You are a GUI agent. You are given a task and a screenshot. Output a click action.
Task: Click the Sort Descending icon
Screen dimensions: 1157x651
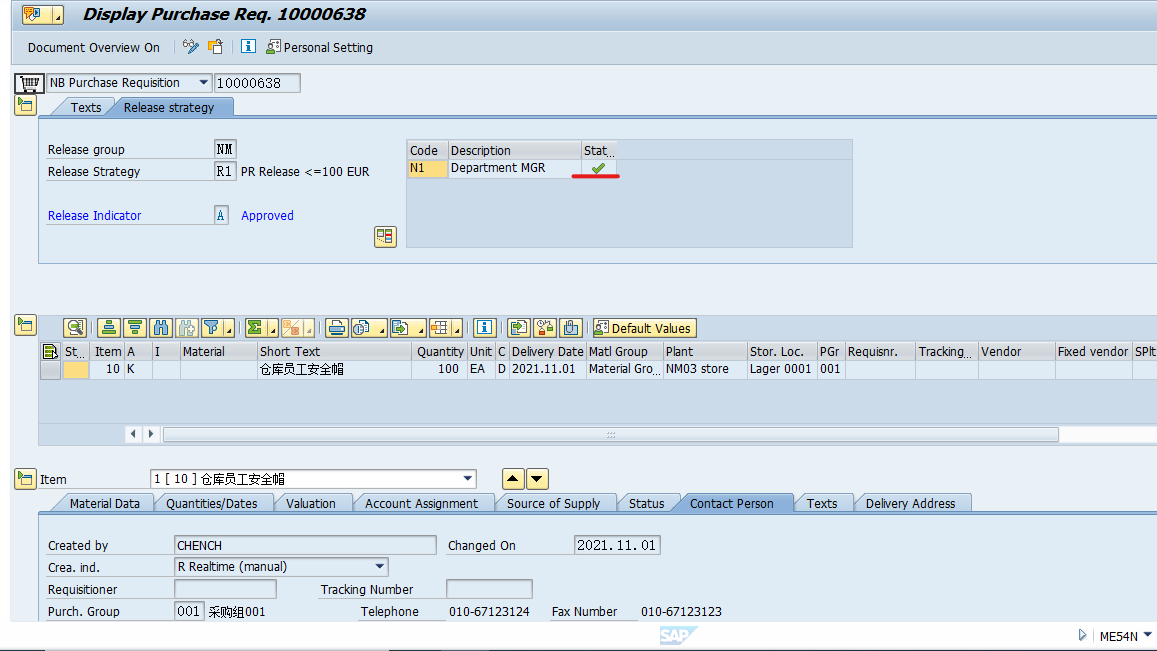134,328
